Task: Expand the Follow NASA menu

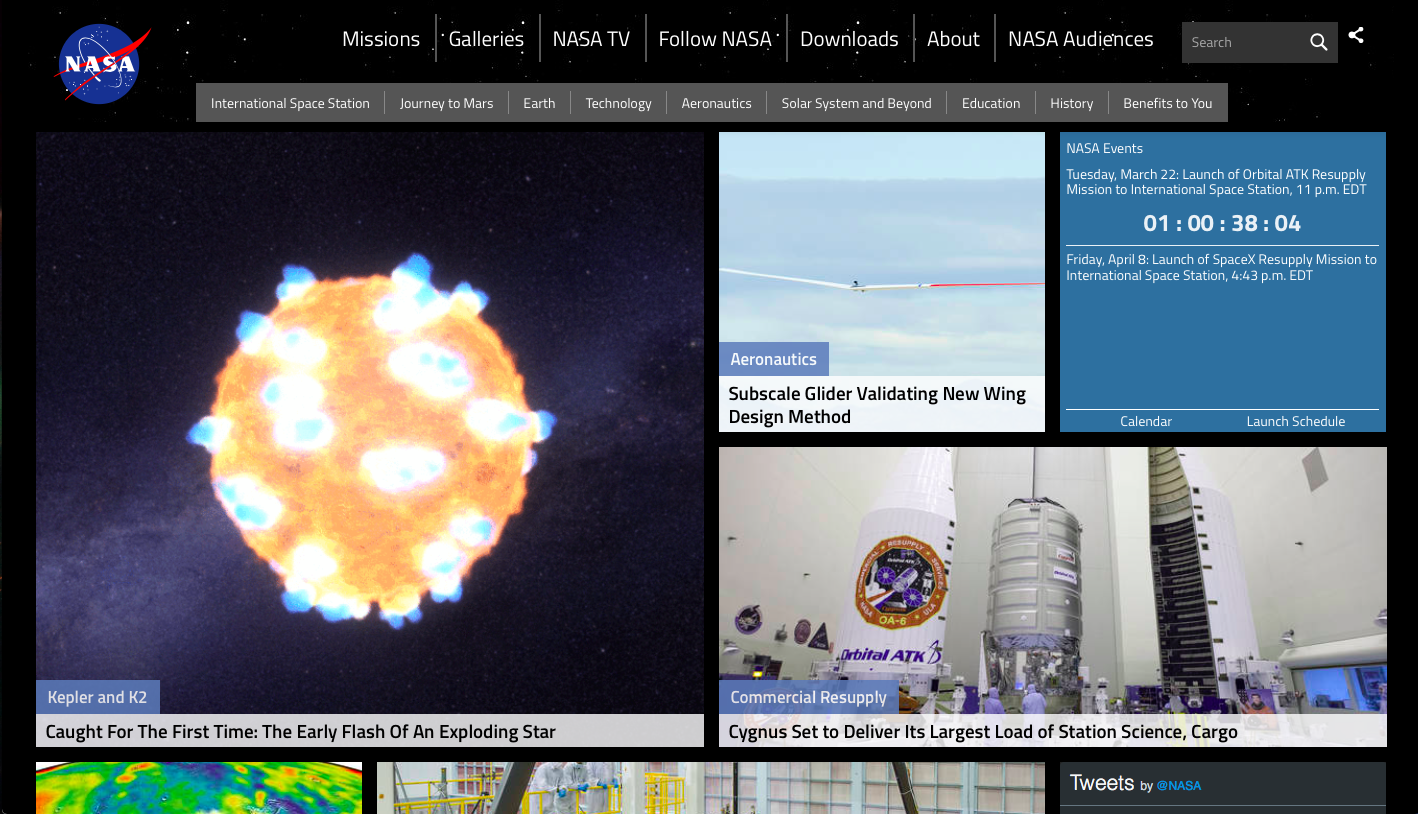Action: tap(715, 39)
